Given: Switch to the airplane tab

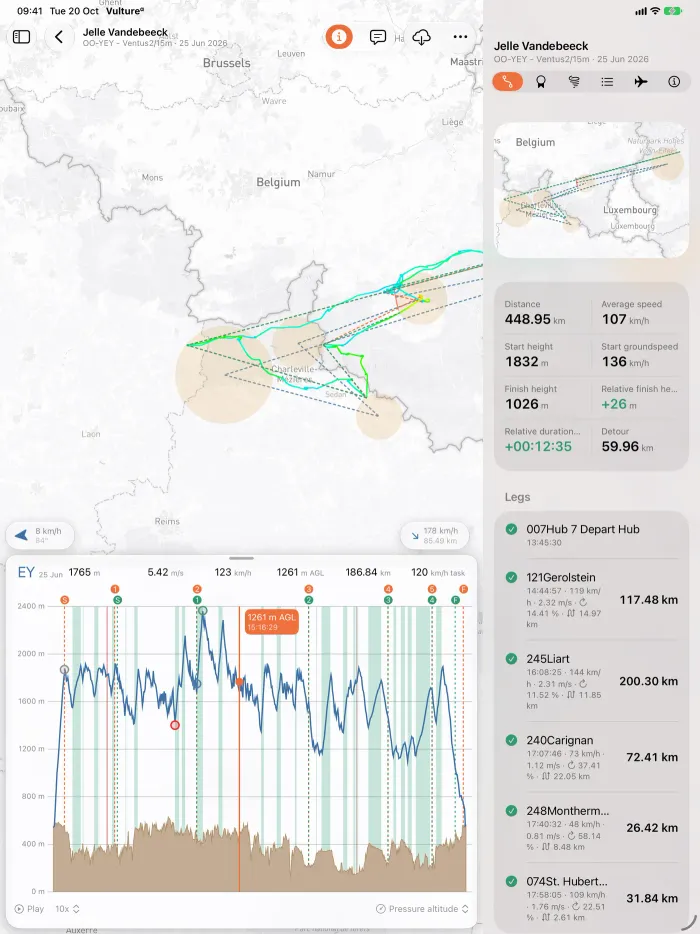Looking at the screenshot, I should [640, 82].
